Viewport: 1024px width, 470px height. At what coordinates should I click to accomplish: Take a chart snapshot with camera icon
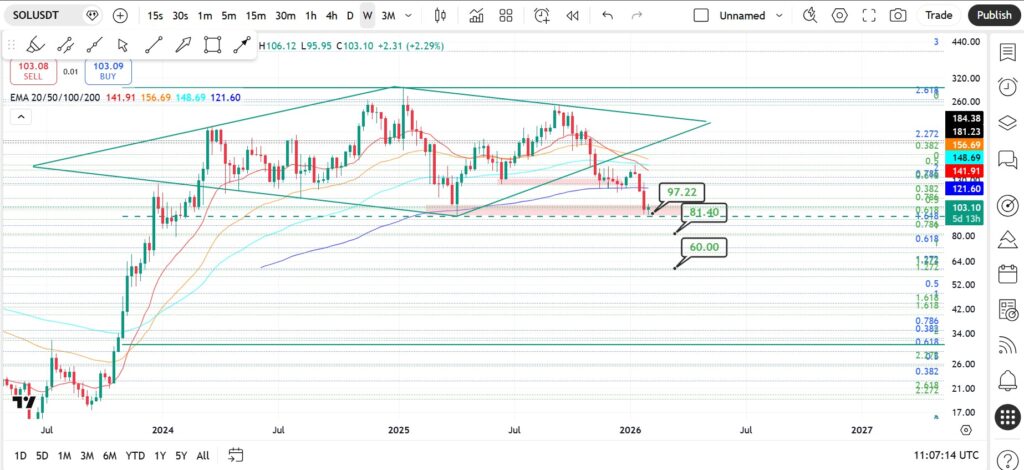[898, 16]
